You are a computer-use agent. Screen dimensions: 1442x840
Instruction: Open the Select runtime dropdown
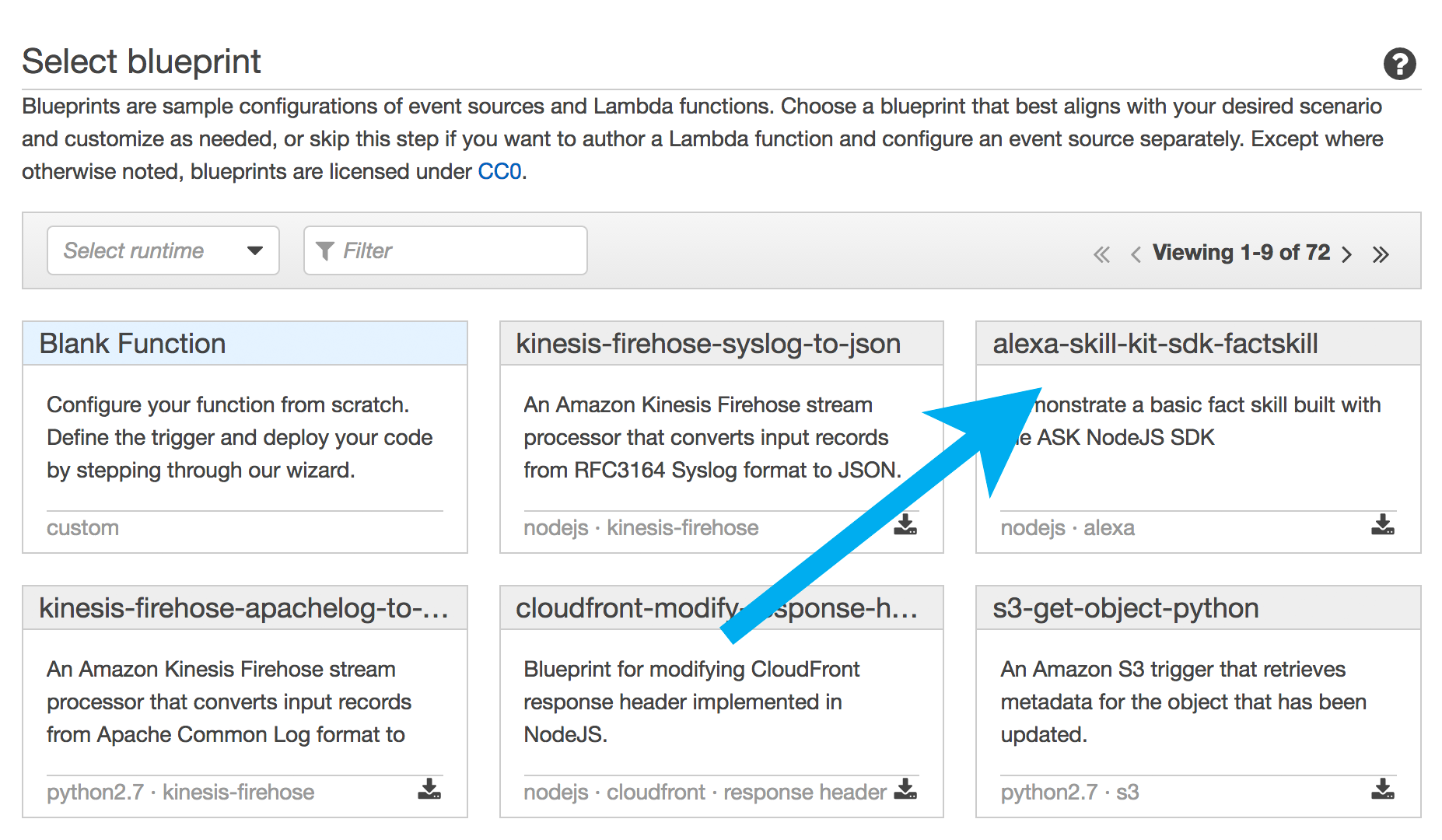tap(163, 250)
